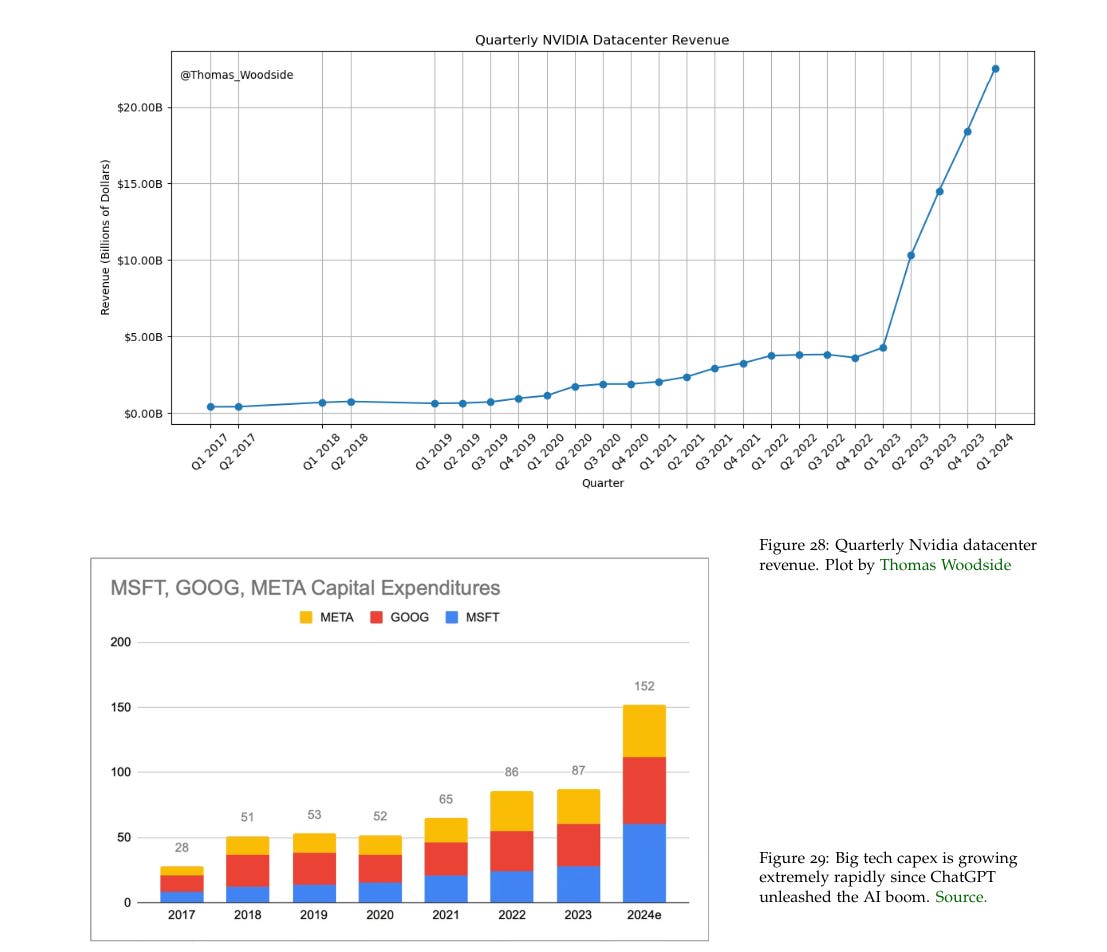Click the Q4 2023 data point
Image resolution: width=1107 pixels, height=952 pixels.
967,132
